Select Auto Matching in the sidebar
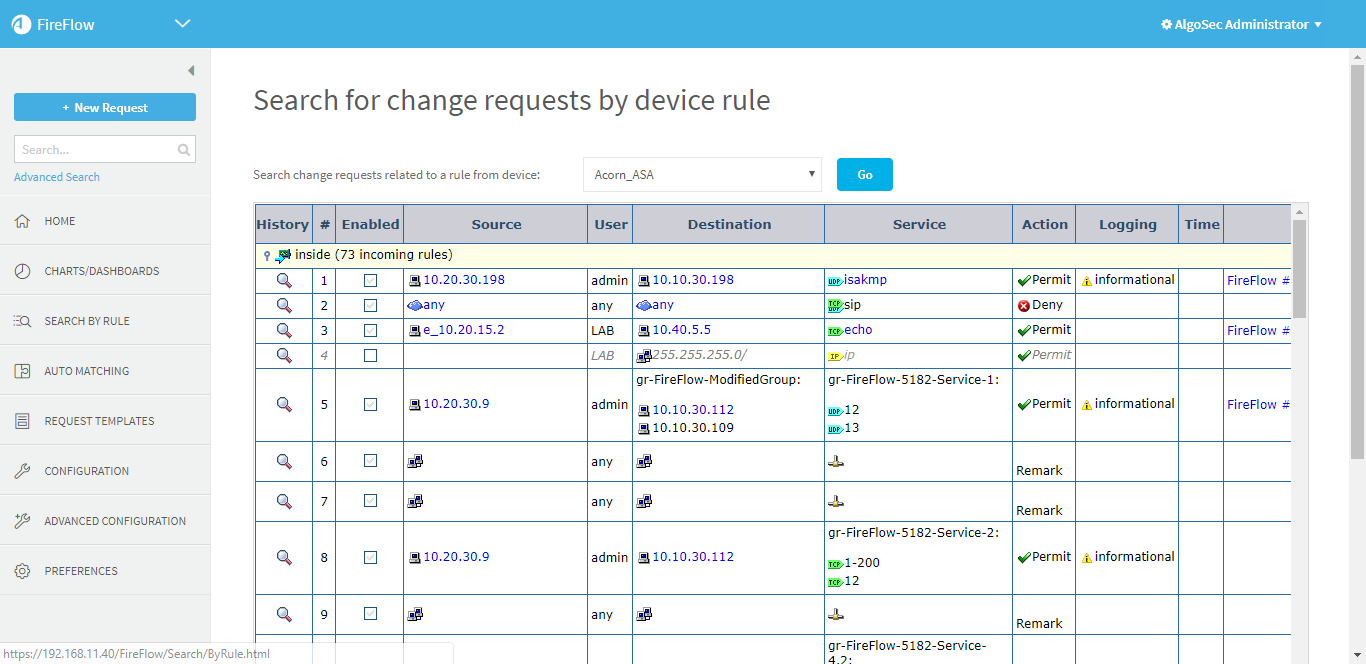Viewport: 1366px width, 664px height. tap(86, 371)
